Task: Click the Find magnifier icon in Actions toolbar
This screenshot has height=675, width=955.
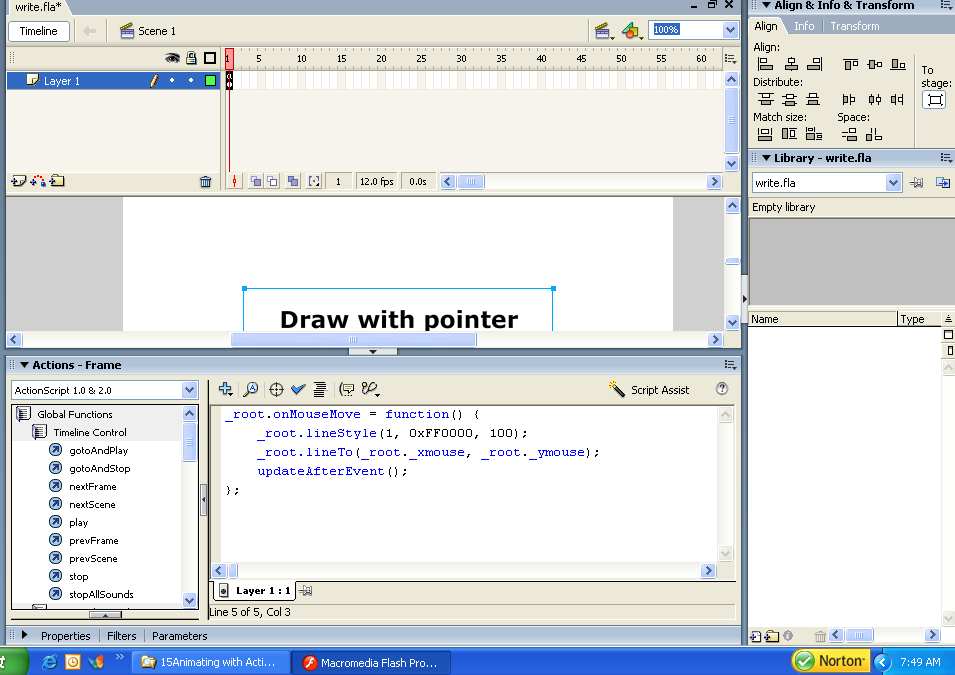Action: tap(251, 390)
